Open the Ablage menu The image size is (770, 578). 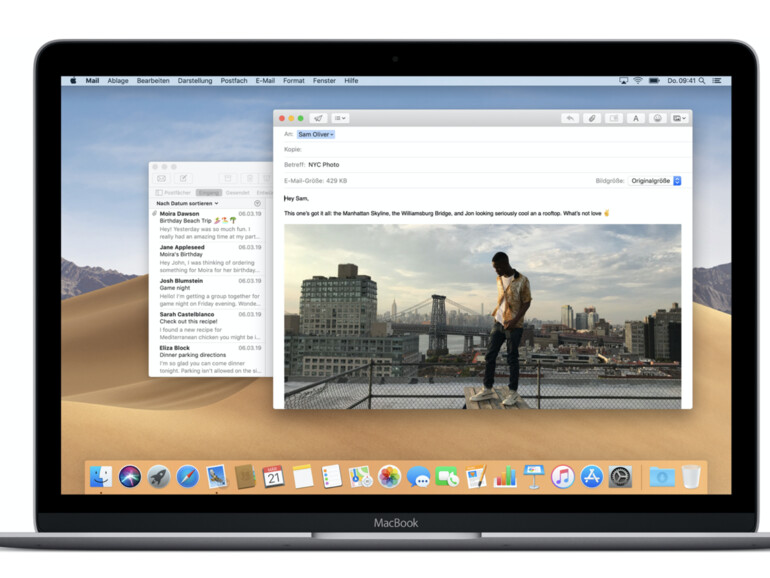pos(118,81)
